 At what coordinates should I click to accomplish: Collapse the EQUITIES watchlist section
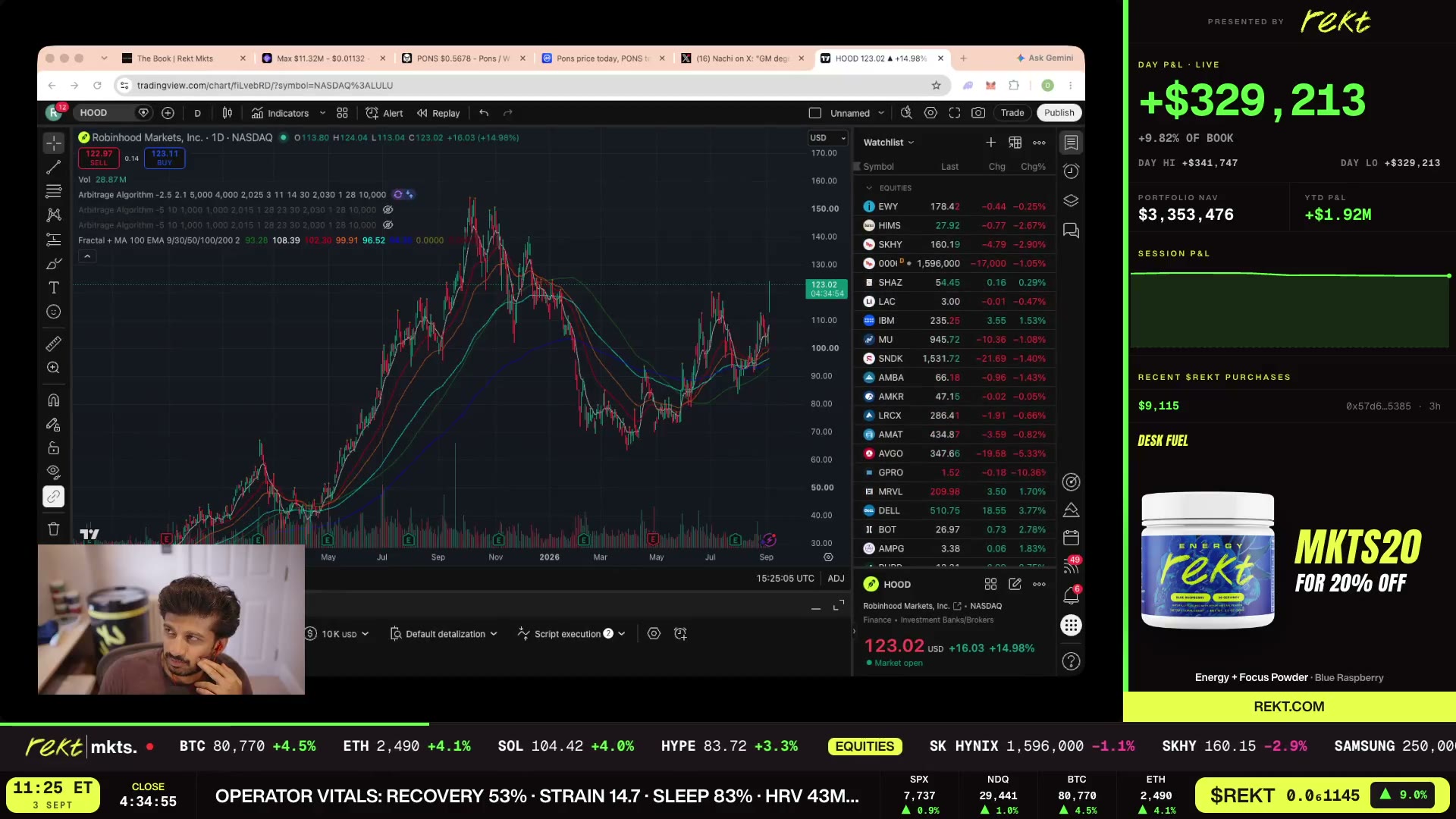(x=869, y=188)
